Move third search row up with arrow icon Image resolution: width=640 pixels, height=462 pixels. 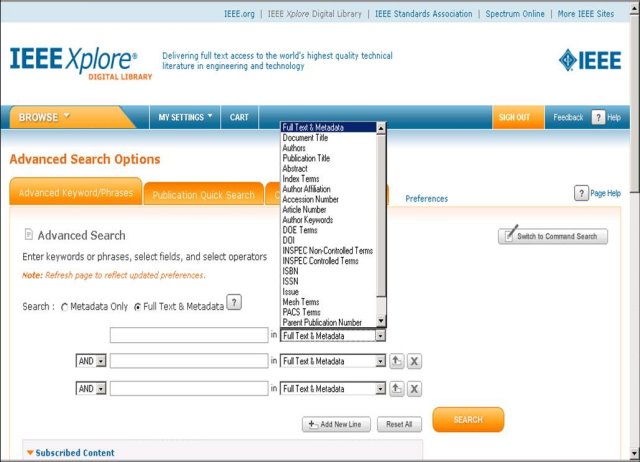click(396, 389)
